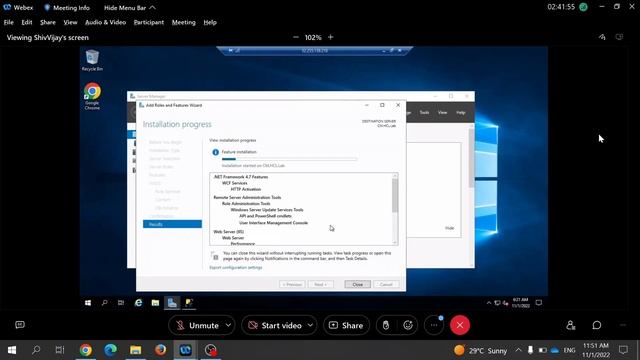
Task: Click the 102% zoom level value
Action: 313,37
